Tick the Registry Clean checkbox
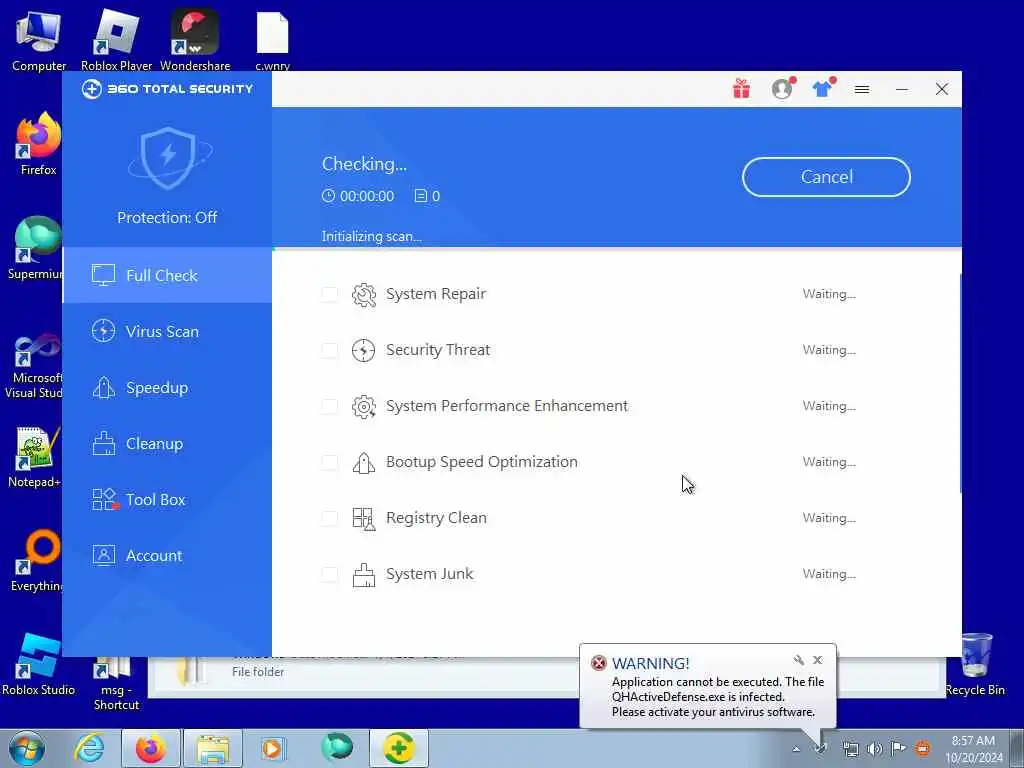The image size is (1024, 768). point(330,519)
